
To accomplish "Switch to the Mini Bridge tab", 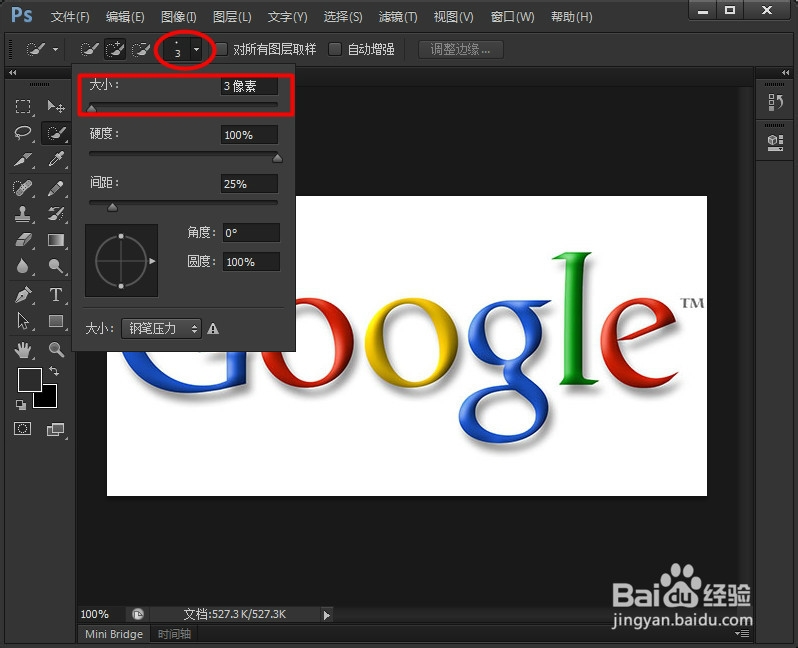I will tap(114, 634).
